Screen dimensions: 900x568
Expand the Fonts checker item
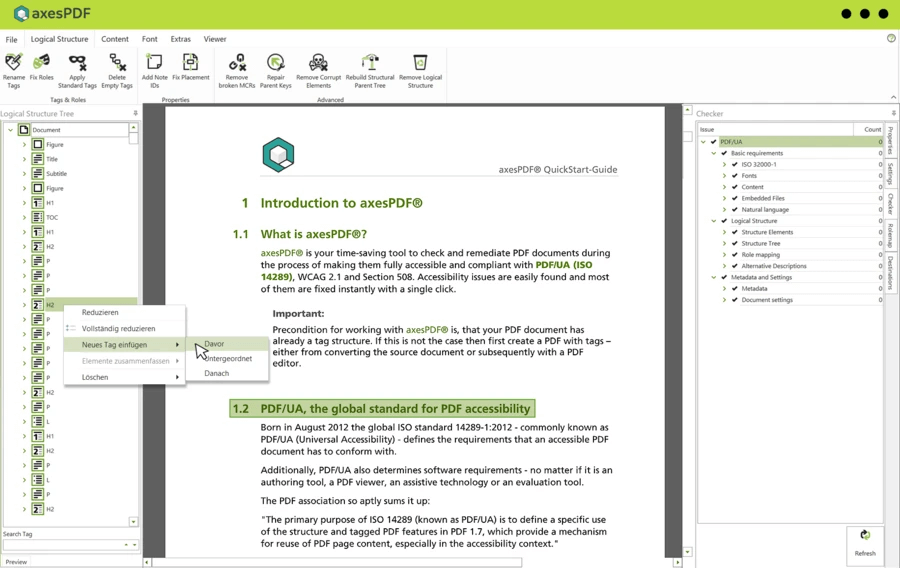point(724,176)
